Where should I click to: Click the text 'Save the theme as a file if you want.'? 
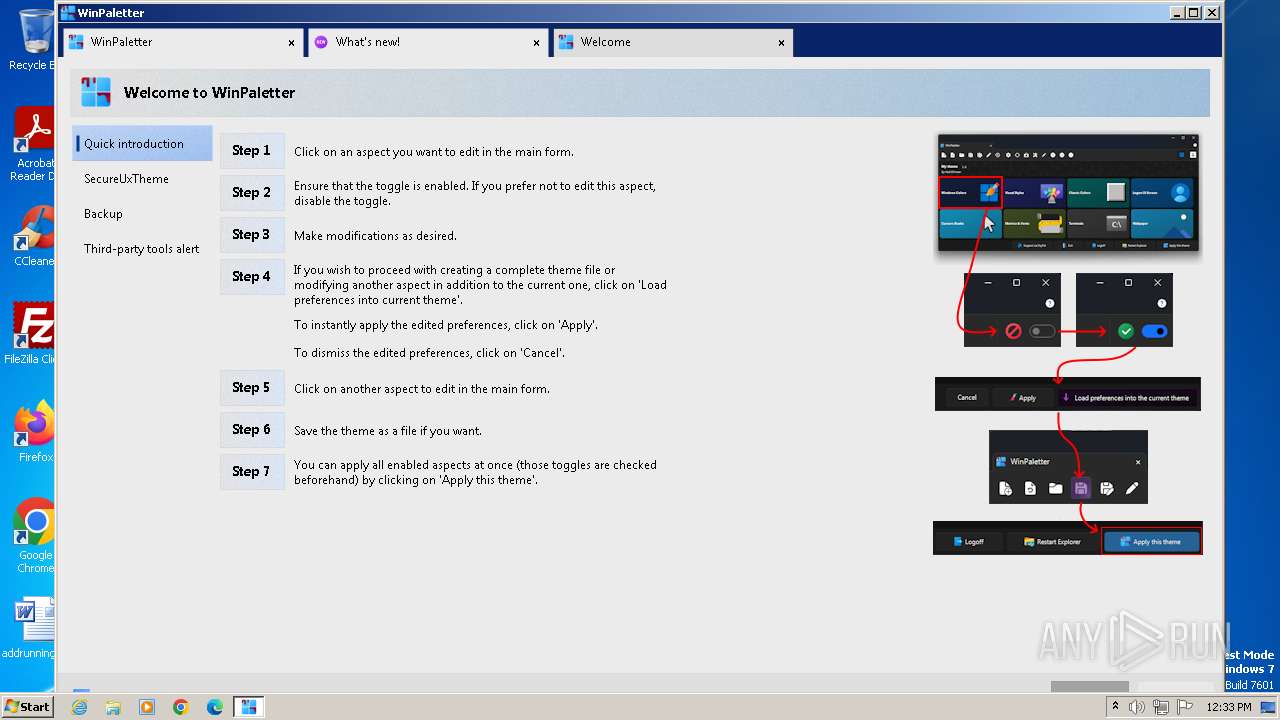click(388, 431)
